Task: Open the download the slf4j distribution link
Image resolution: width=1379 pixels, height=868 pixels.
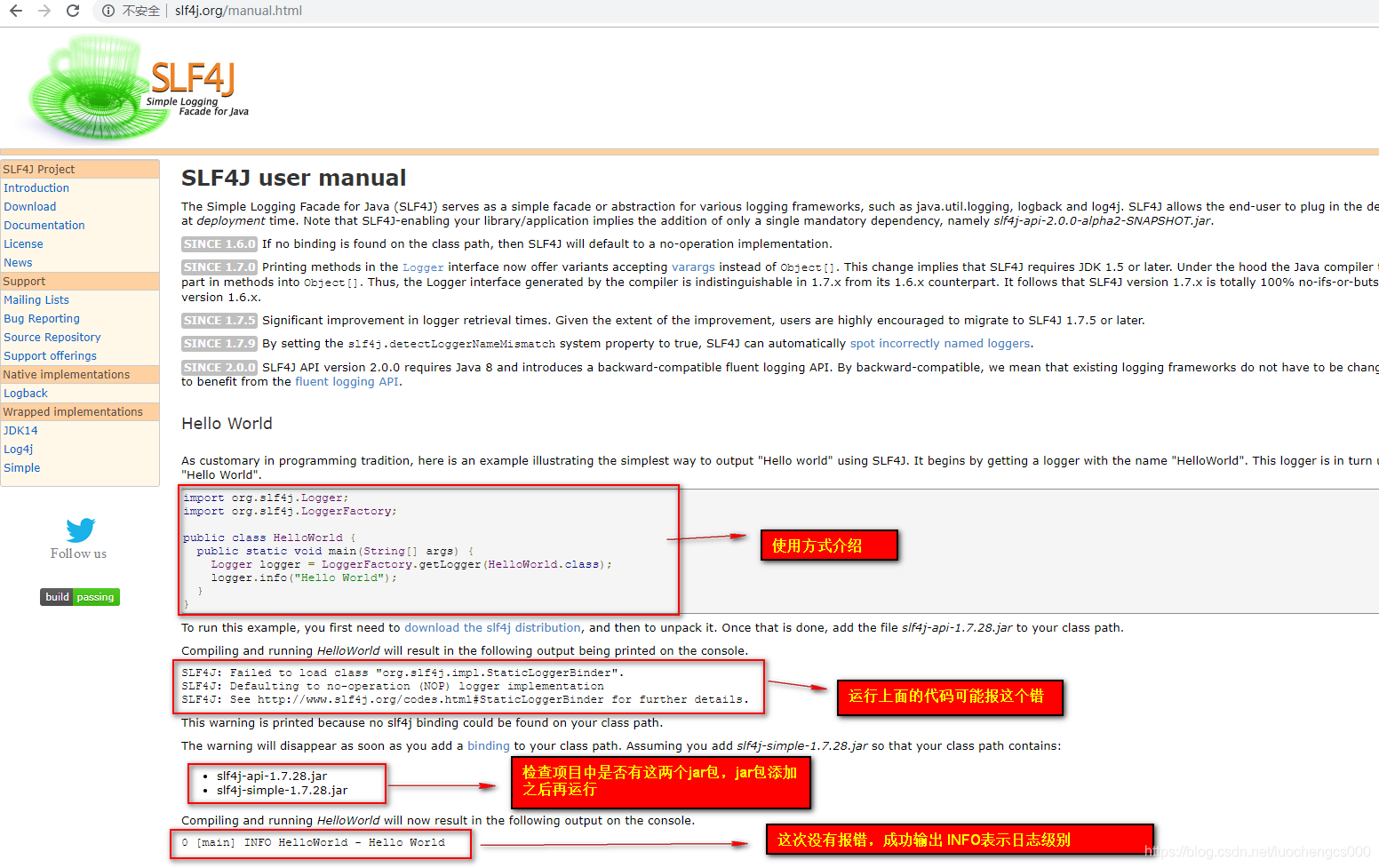Action: click(492, 627)
